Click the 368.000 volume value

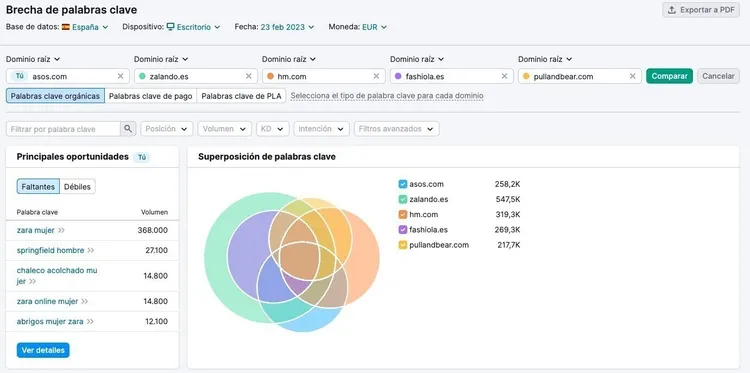[x=153, y=230]
